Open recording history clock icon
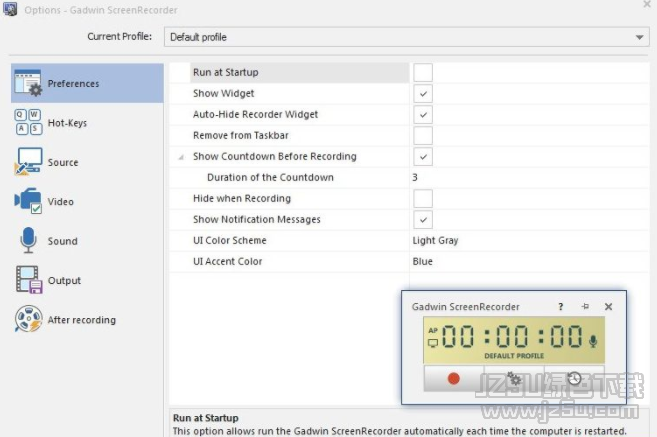 574,378
